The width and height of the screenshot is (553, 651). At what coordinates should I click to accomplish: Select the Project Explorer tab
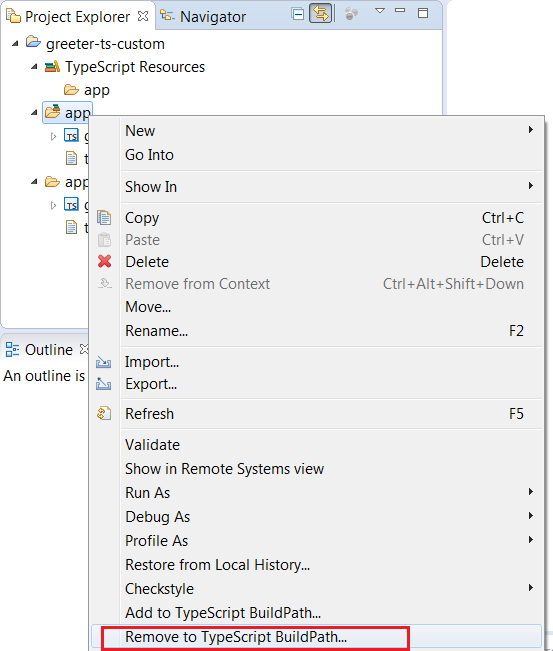pos(77,16)
